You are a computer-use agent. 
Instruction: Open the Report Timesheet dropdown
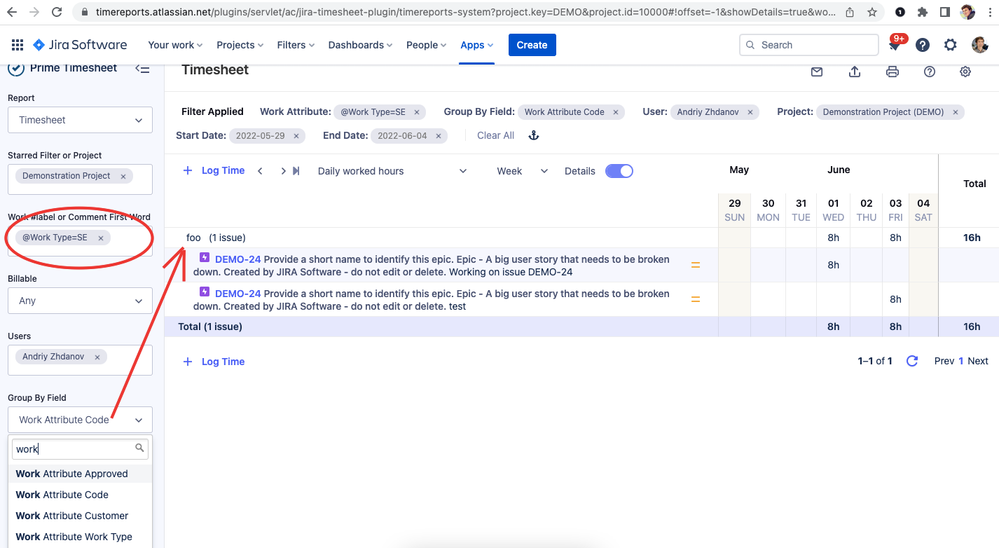point(80,120)
